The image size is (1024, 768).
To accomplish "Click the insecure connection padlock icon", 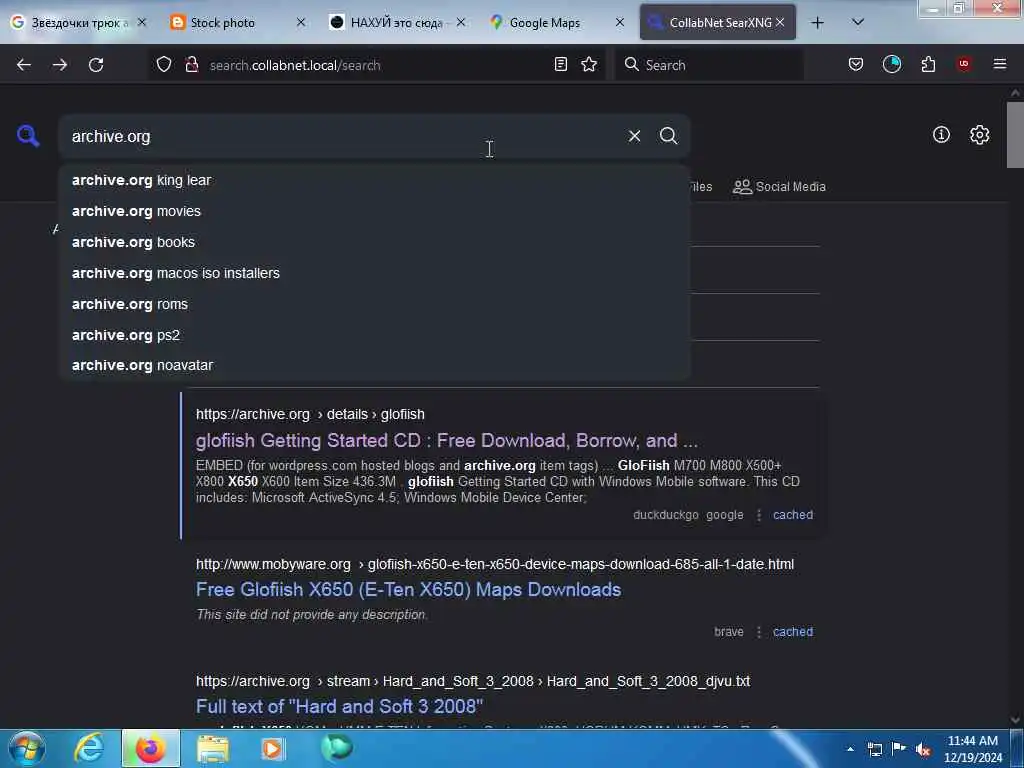I will click(x=191, y=65).
